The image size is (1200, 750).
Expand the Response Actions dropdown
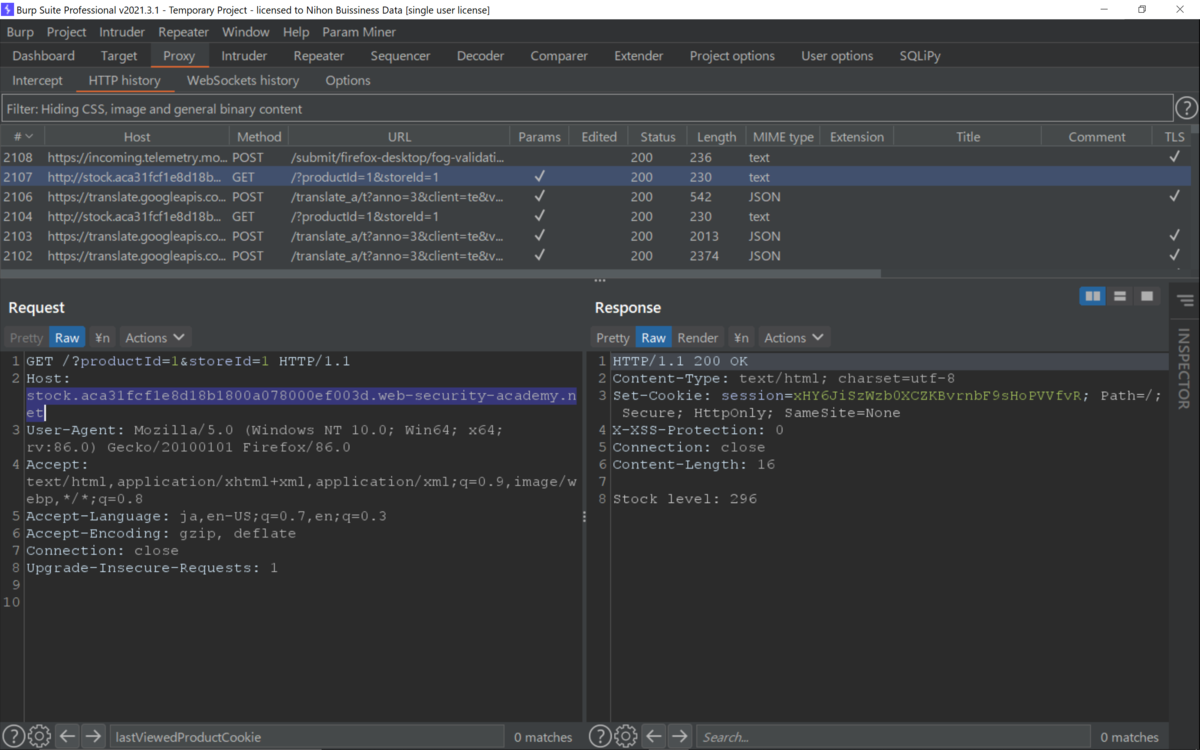click(794, 337)
